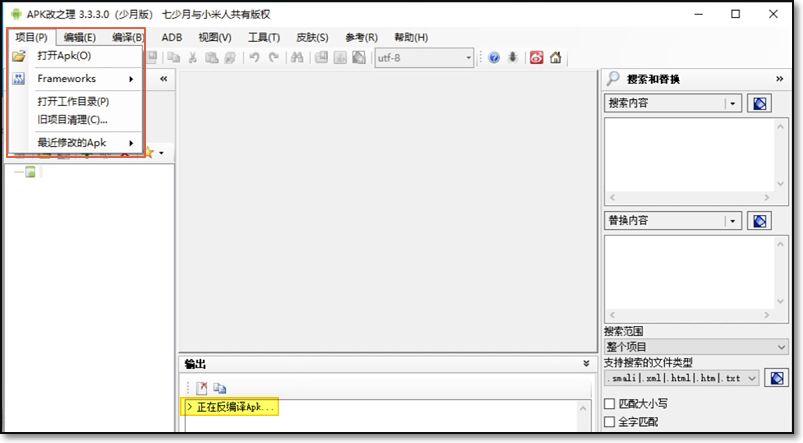803x443 pixels.
Task: Click inside the replace content text area
Action: (690, 272)
